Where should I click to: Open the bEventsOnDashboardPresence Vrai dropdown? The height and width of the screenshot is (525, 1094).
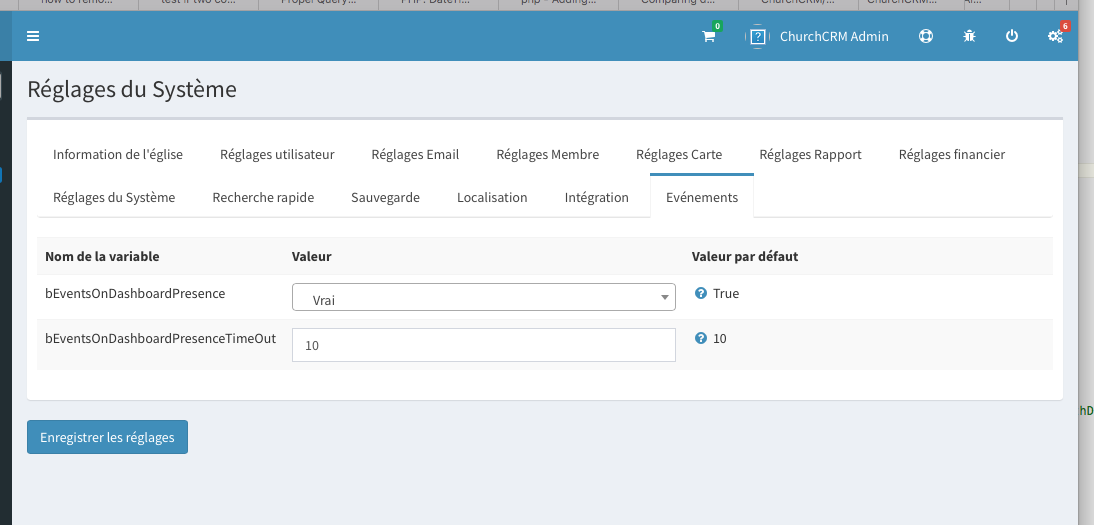click(x=484, y=297)
